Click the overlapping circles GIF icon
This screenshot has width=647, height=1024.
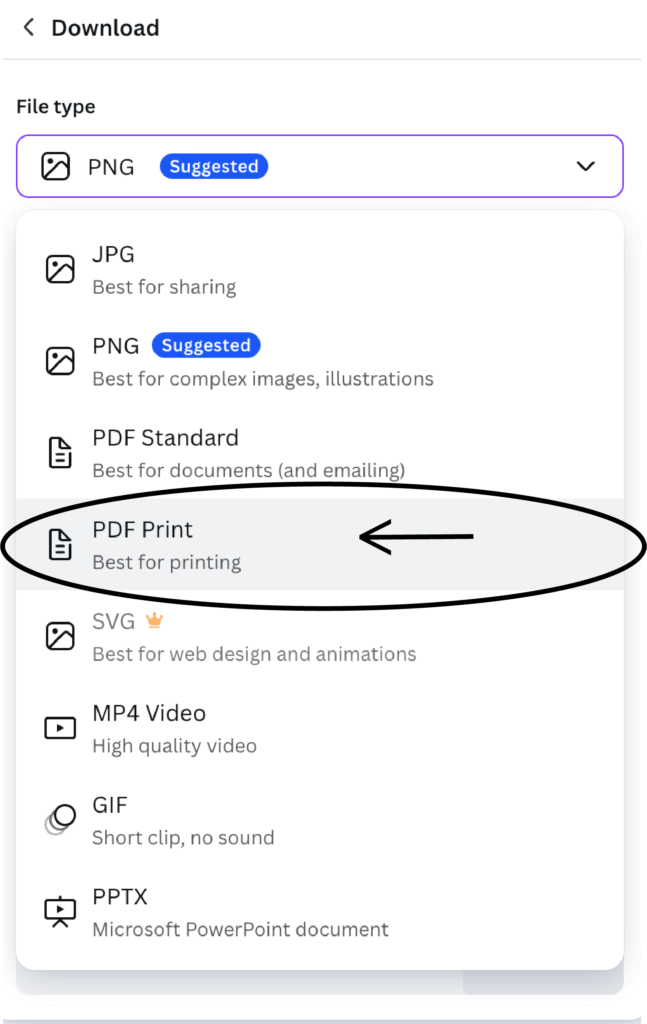tap(60, 819)
